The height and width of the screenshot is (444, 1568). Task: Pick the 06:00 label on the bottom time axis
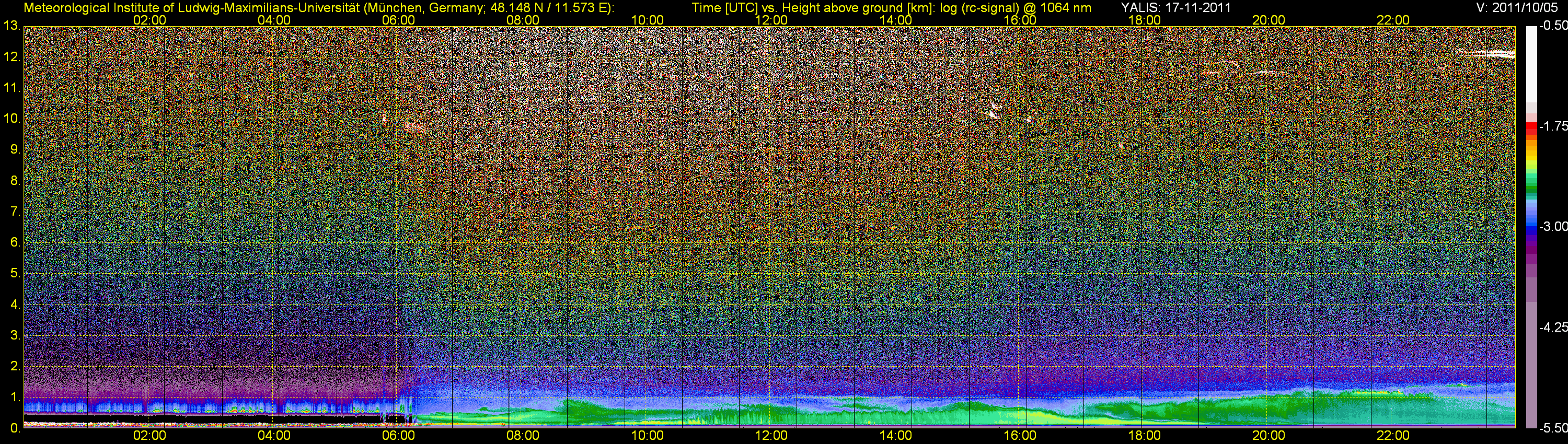click(398, 436)
